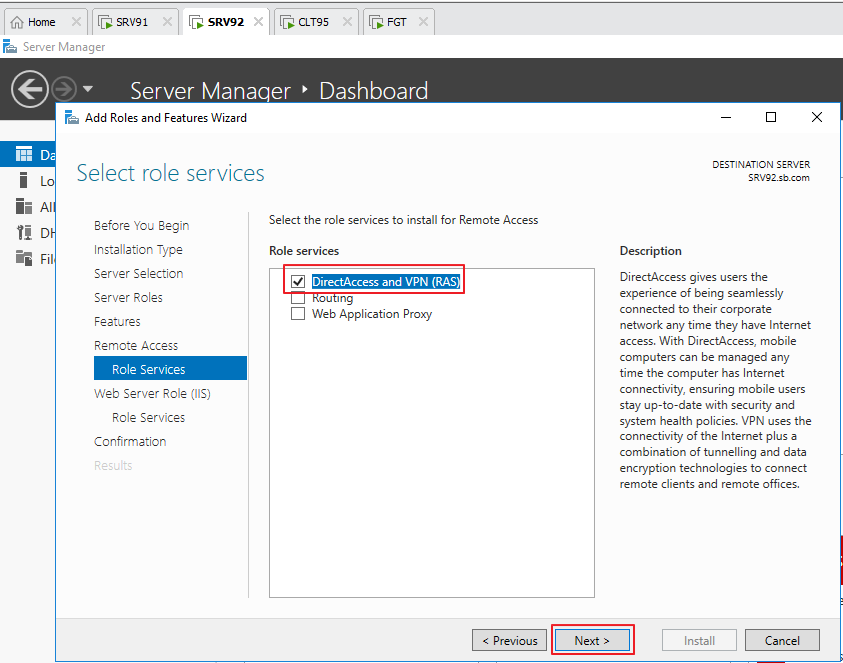
Task: Click the All Servers icon in sidebar
Action: tap(24, 206)
